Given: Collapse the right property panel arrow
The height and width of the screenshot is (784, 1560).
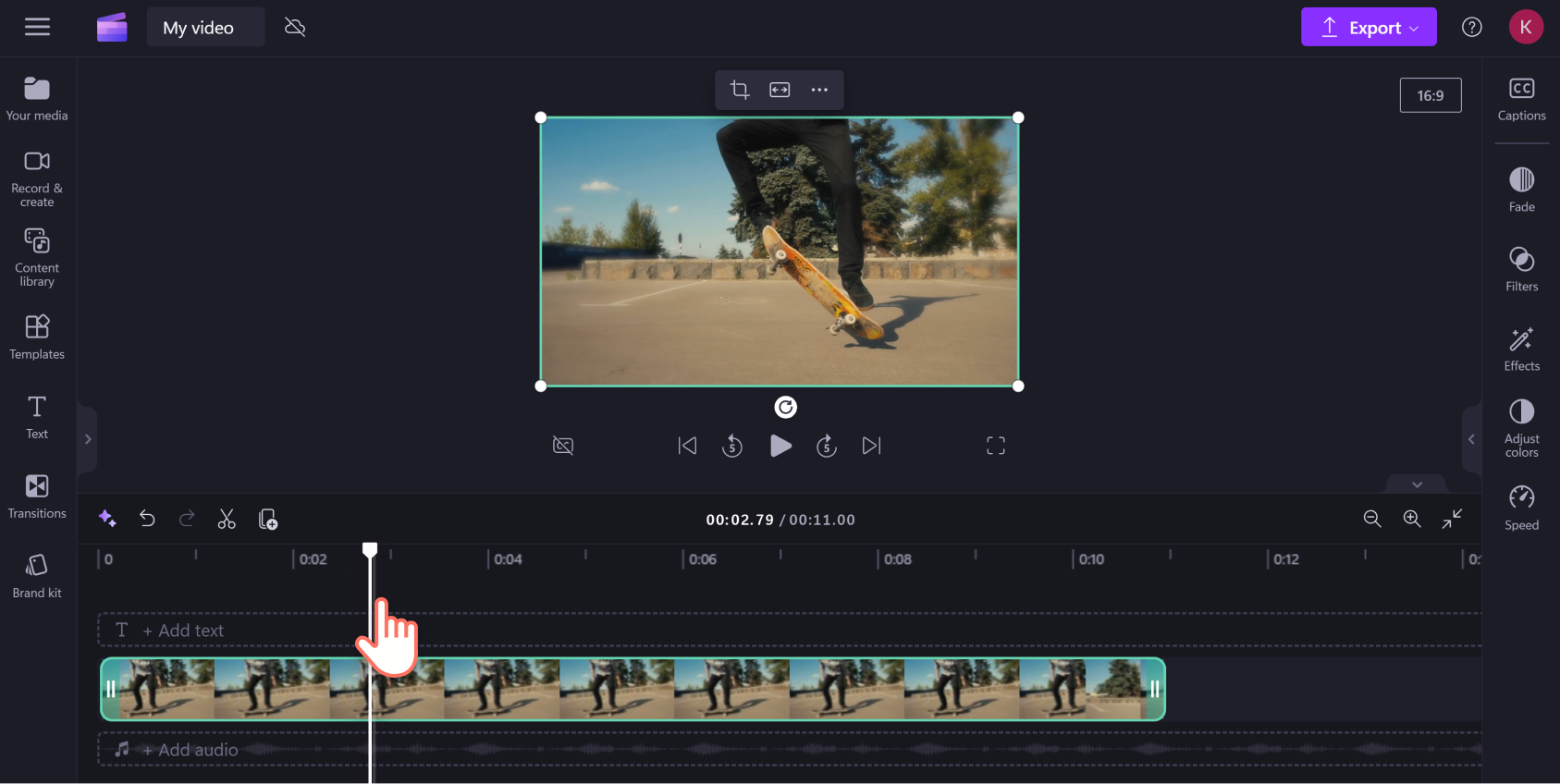Looking at the screenshot, I should (1471, 439).
